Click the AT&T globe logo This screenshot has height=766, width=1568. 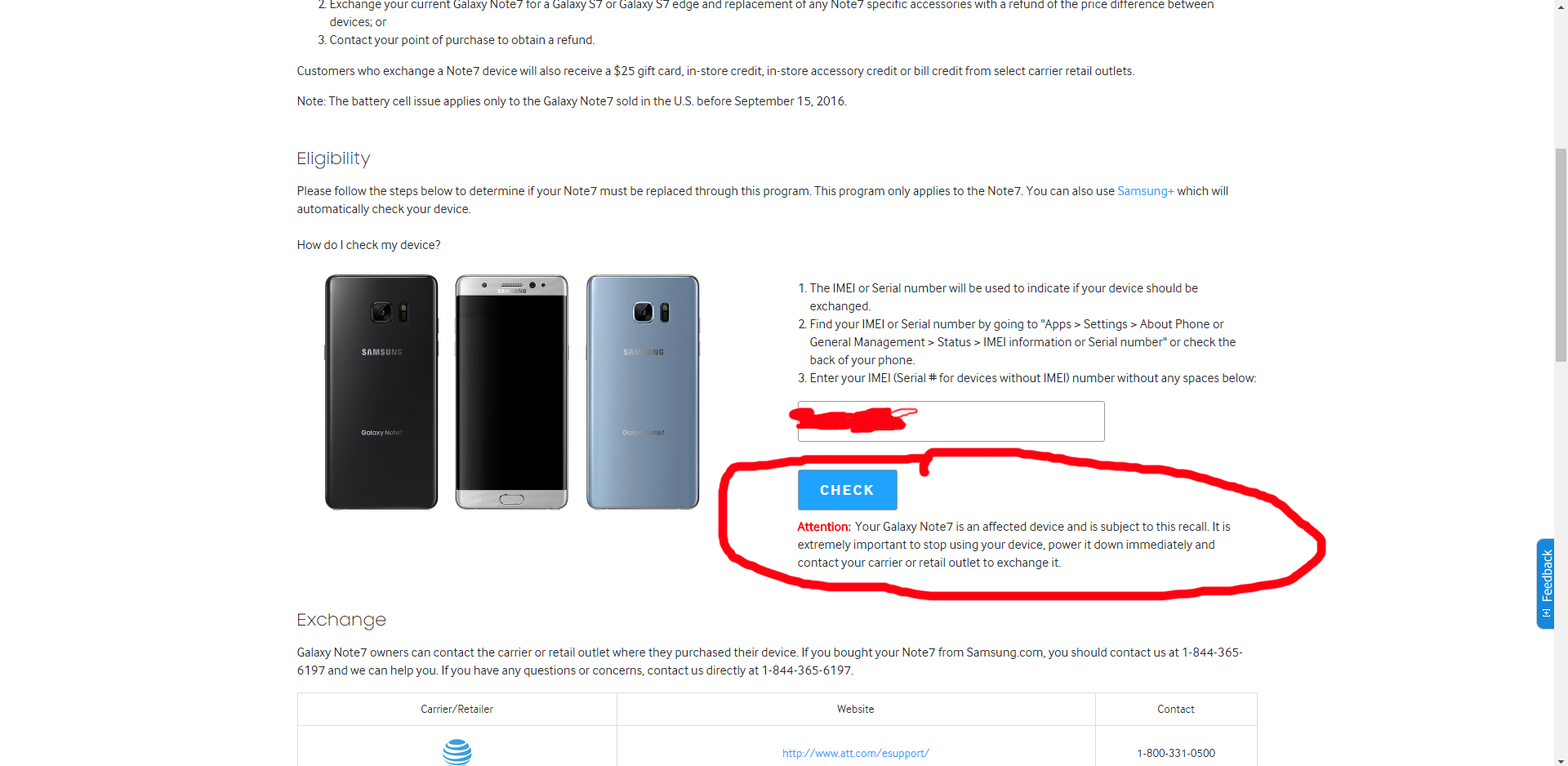click(x=457, y=752)
